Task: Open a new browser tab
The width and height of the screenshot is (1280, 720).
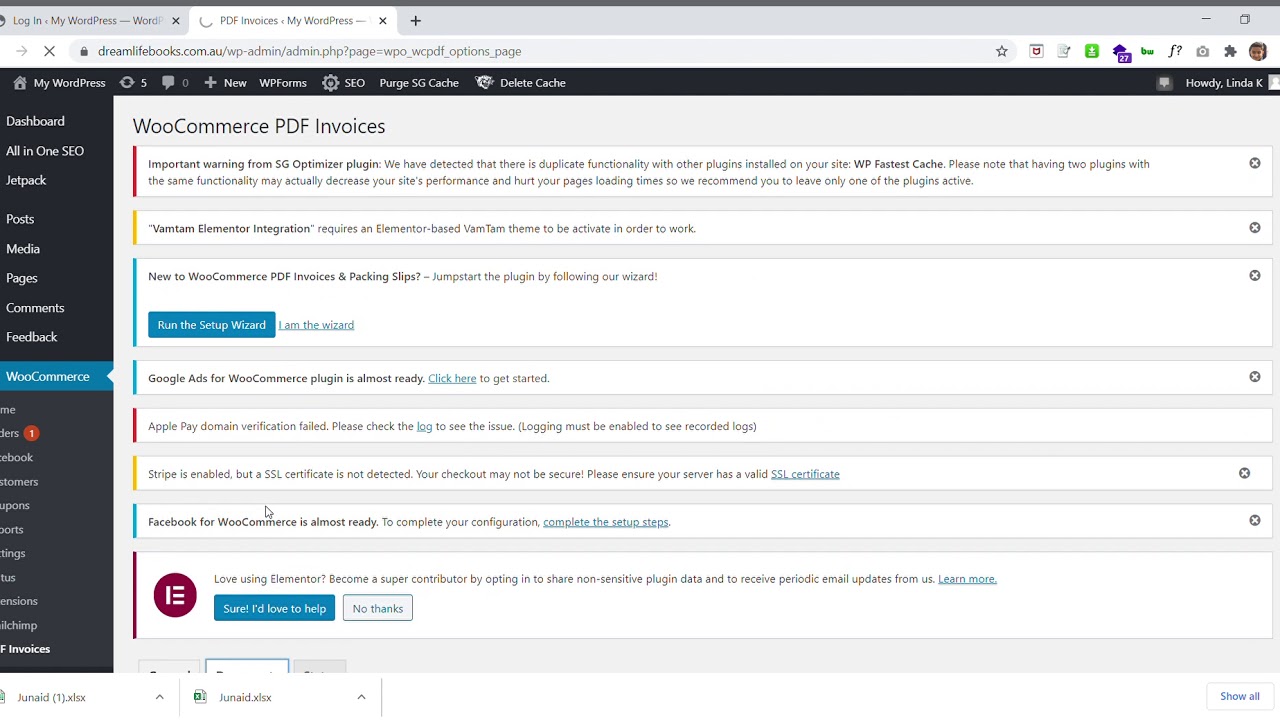Action: point(415,20)
